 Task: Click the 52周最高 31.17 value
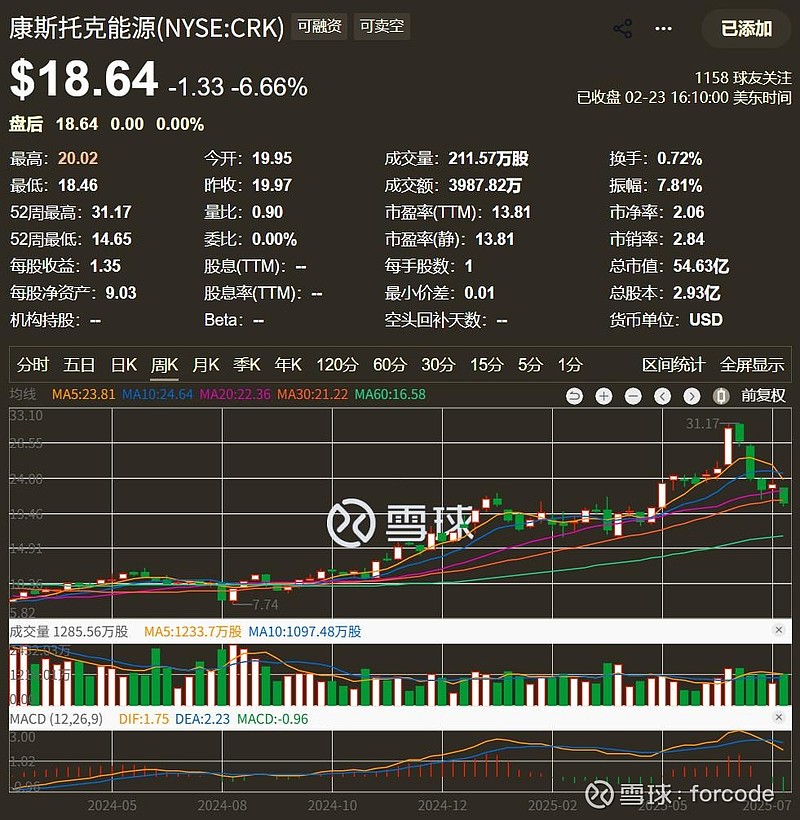point(111,212)
